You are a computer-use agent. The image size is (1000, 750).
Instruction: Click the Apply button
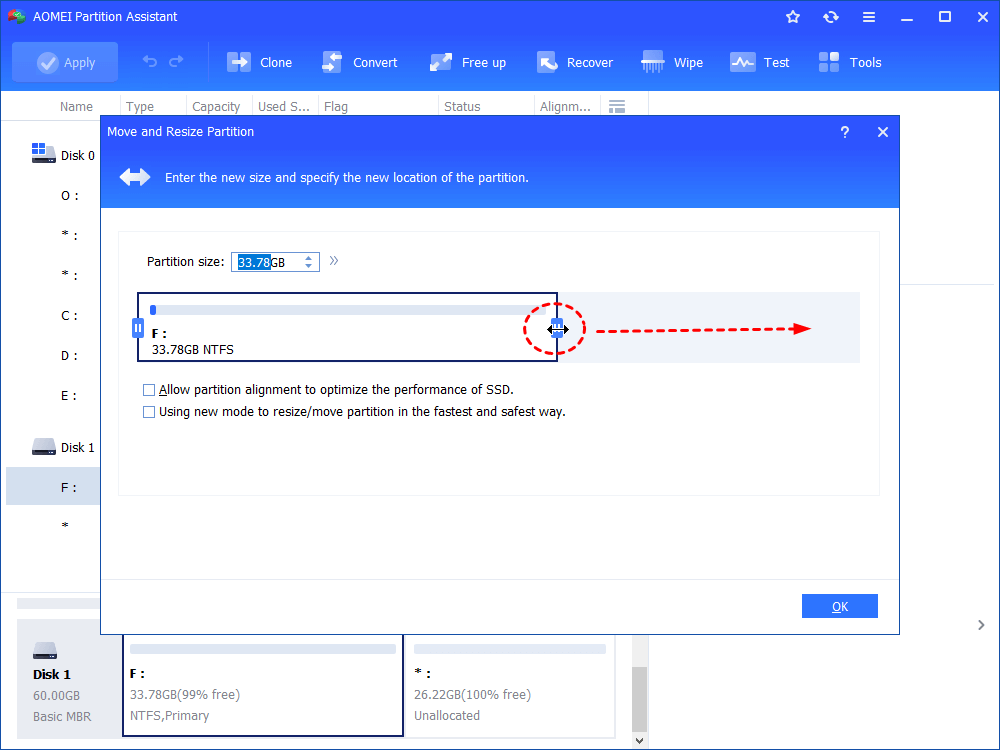(x=64, y=61)
